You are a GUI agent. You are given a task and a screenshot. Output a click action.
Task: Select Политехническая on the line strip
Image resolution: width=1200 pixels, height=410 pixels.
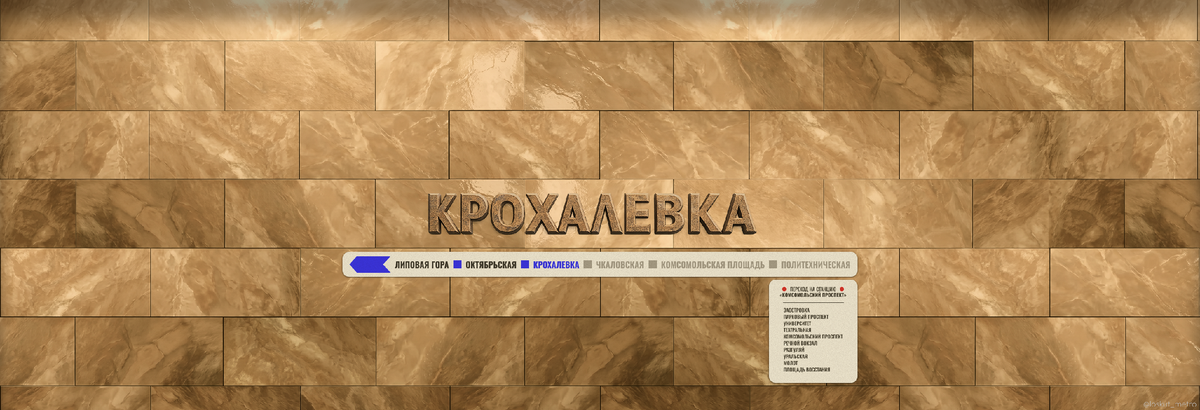pyautogui.click(x=815, y=265)
